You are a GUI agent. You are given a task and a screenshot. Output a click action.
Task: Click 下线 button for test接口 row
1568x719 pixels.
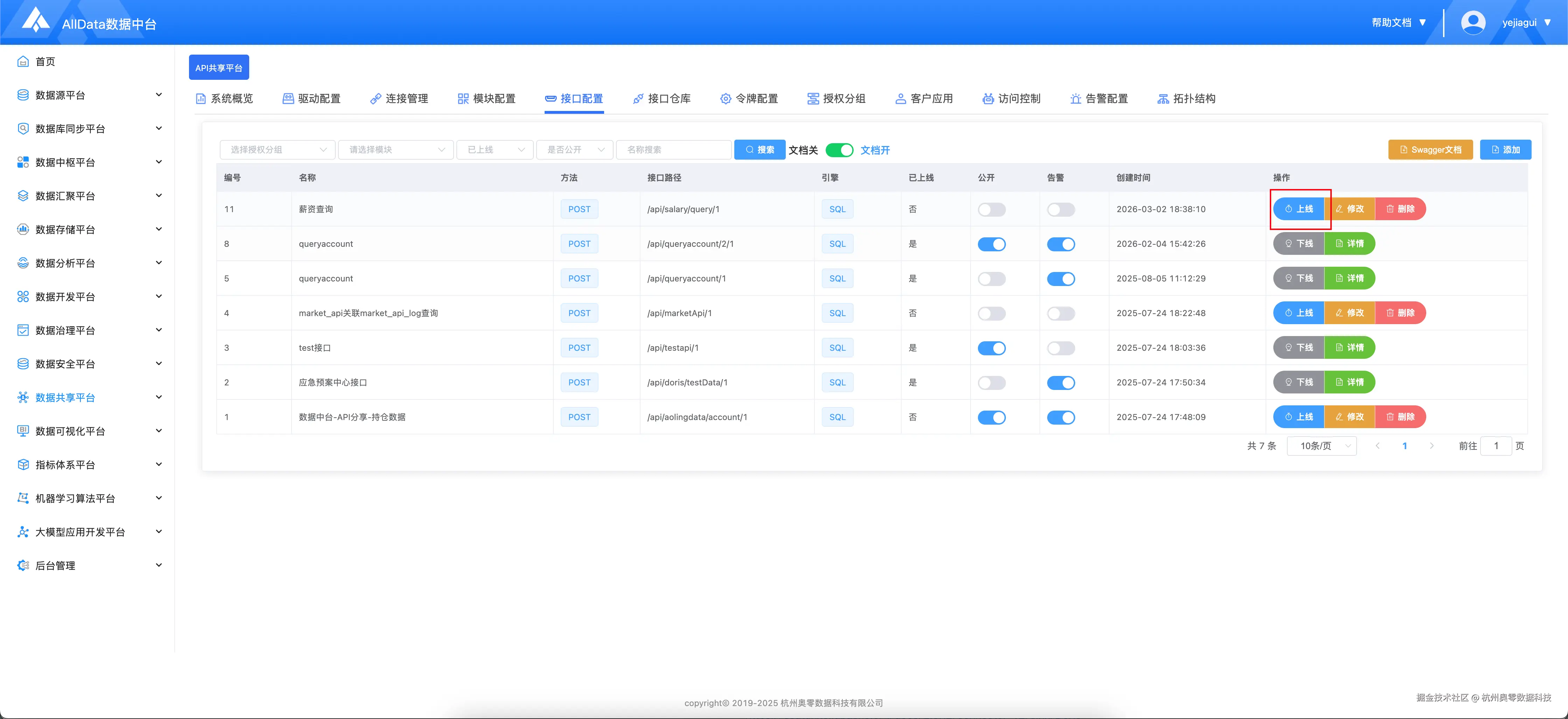(x=1298, y=348)
